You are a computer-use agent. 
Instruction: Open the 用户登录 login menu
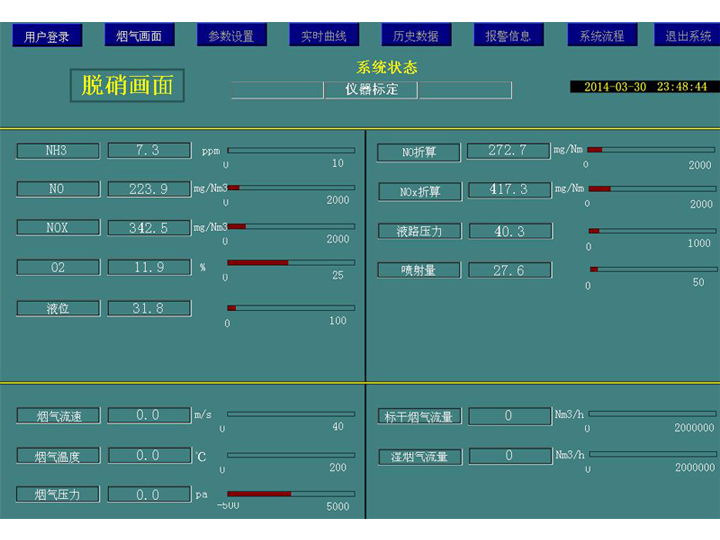[47, 36]
